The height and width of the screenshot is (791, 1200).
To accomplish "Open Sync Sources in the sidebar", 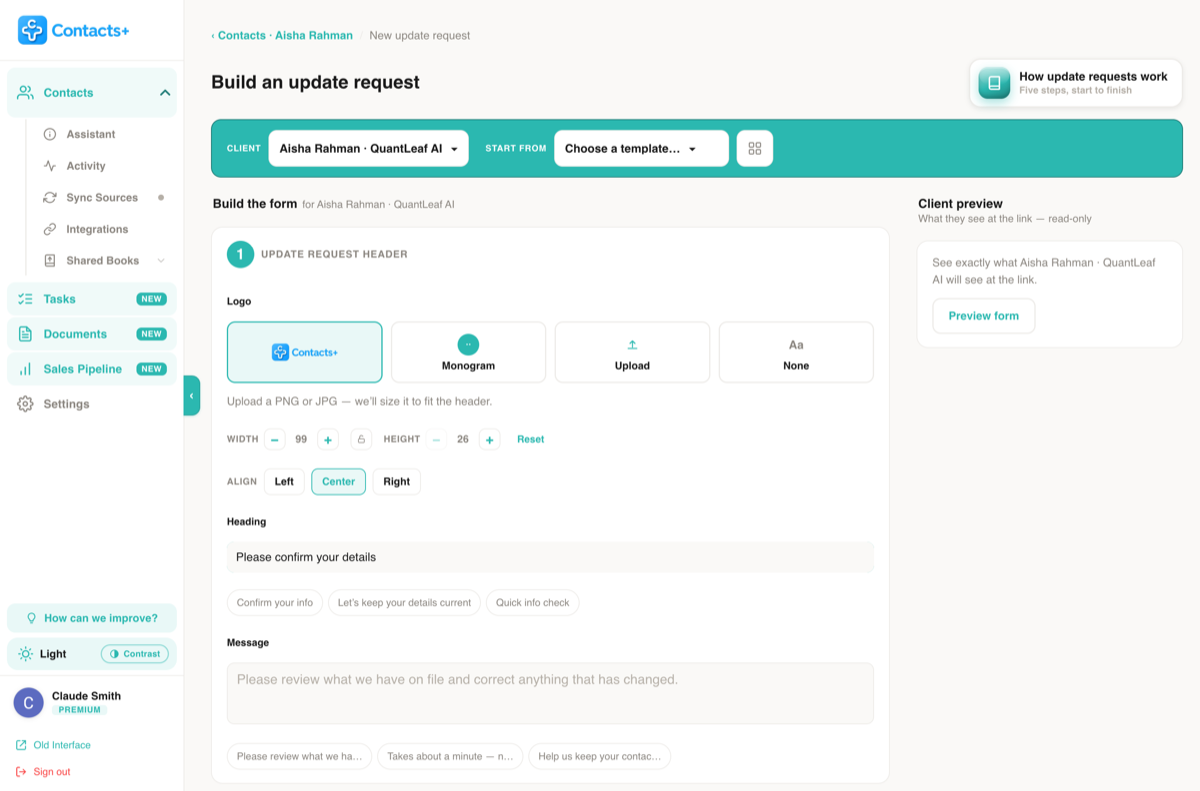I will (x=102, y=198).
